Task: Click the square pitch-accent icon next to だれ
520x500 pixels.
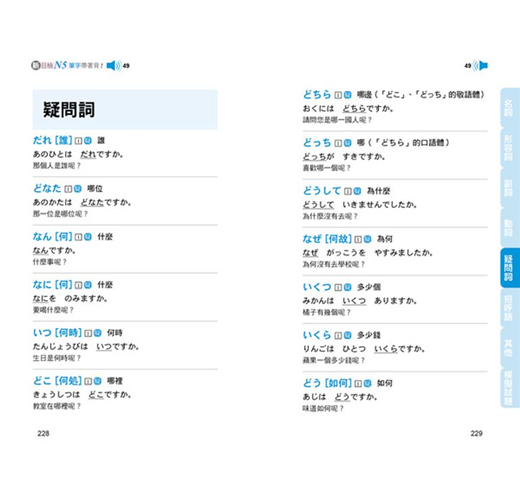Action: 78,141
